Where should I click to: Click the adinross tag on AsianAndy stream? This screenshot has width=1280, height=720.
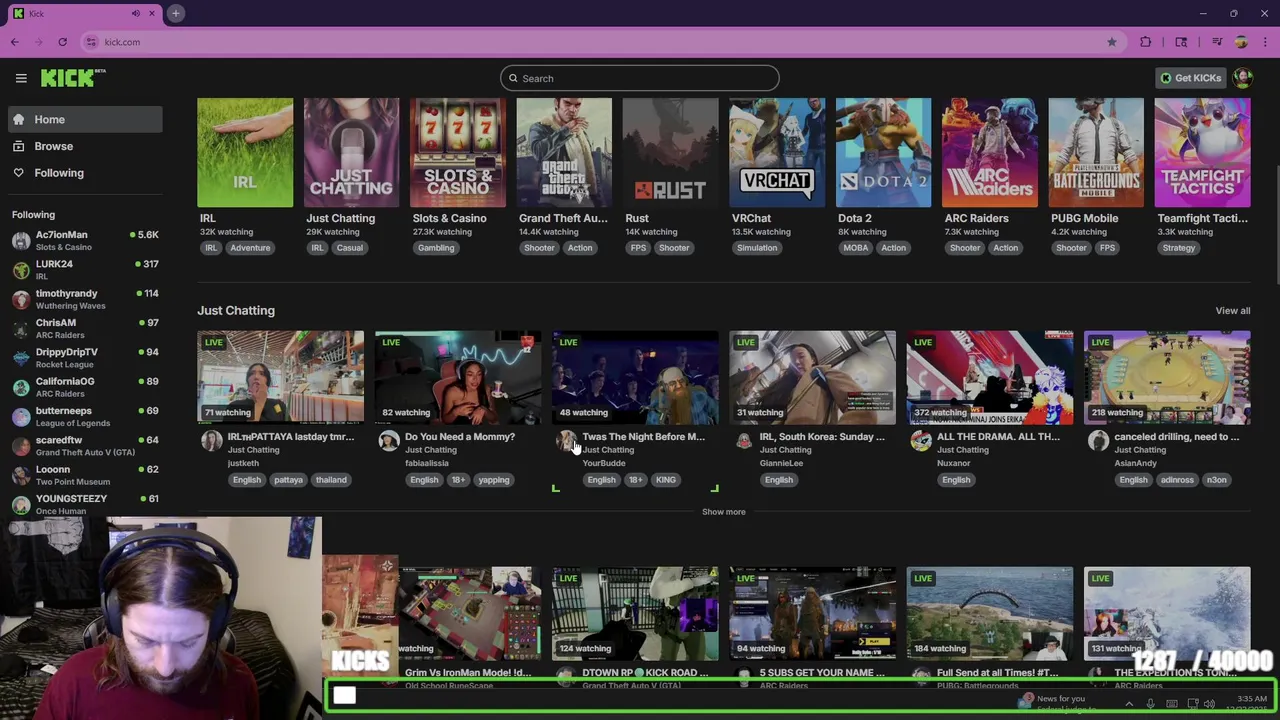(1177, 480)
